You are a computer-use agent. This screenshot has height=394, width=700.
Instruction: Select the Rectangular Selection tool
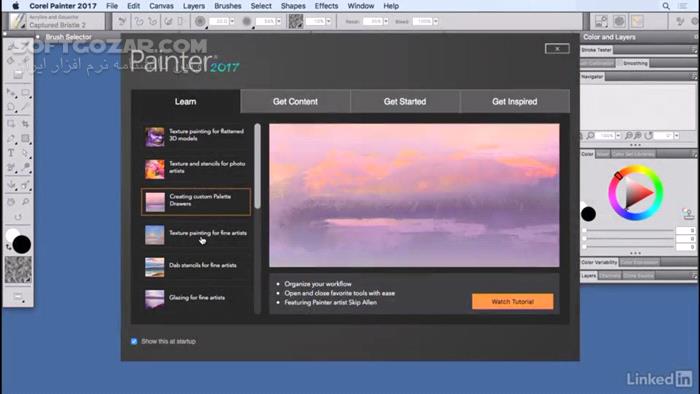(x=25, y=93)
